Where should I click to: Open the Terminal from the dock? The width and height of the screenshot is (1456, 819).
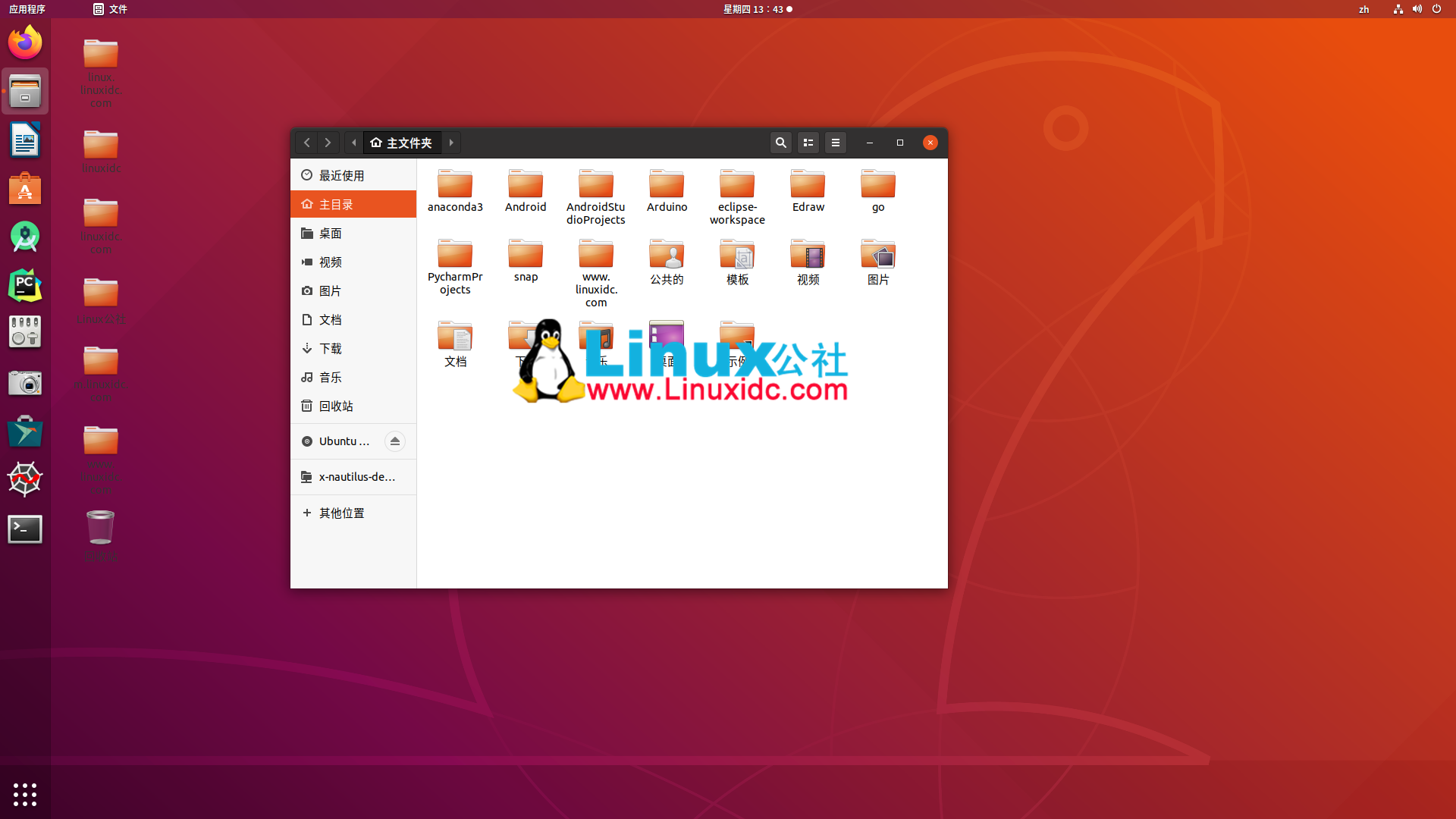click(25, 529)
